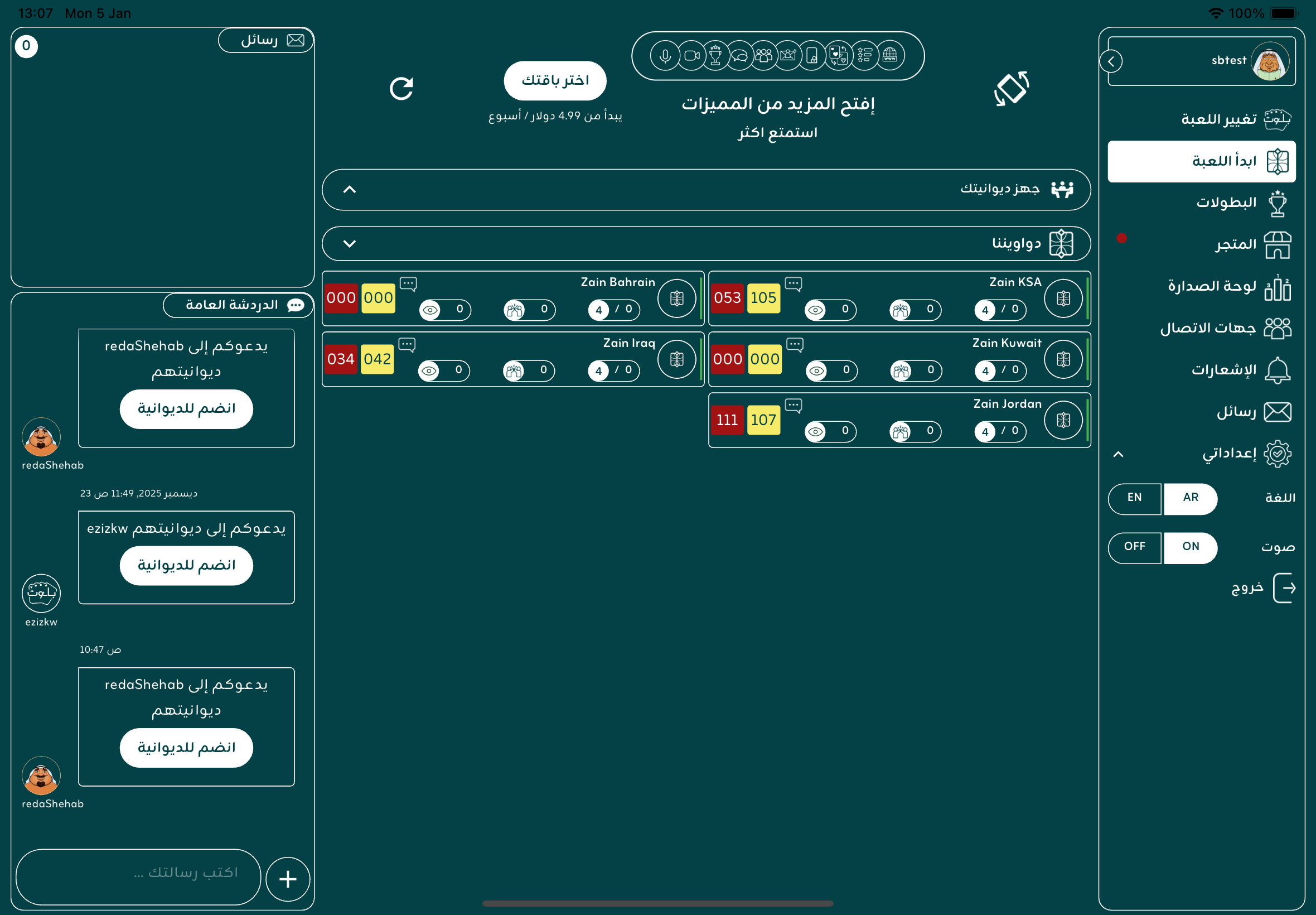Open chat bubble icon on Zain KSA

[x=793, y=283]
